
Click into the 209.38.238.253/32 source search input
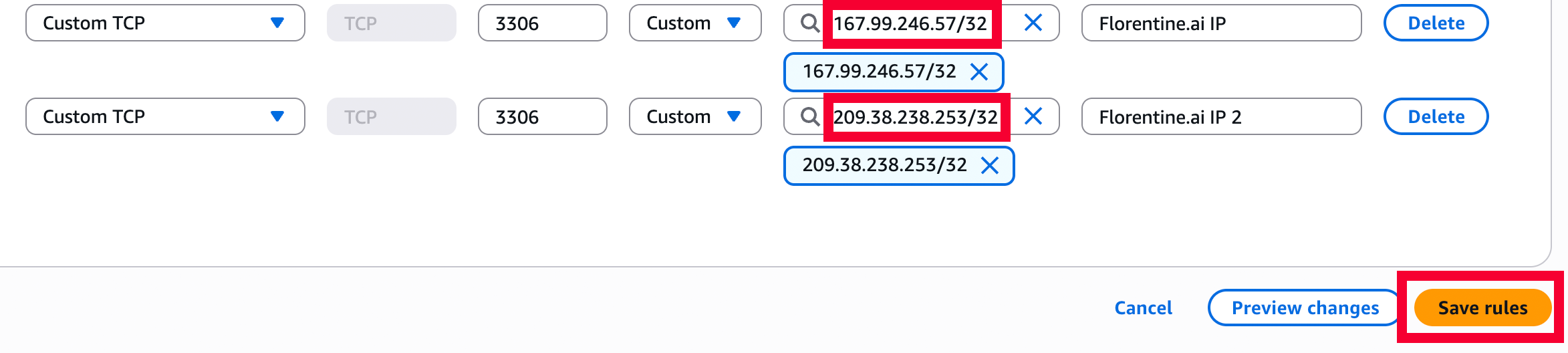click(x=915, y=117)
